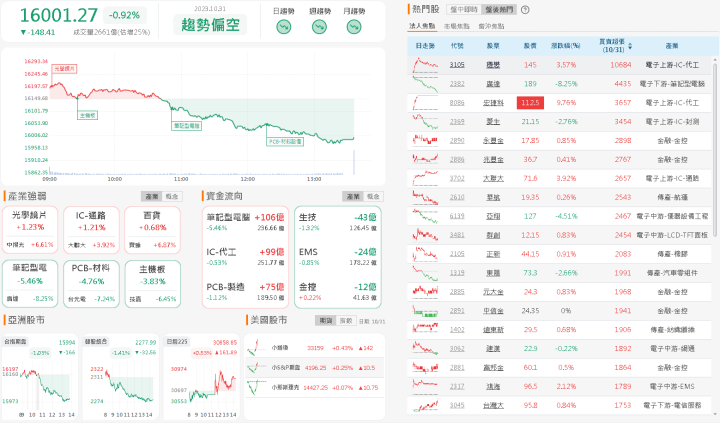Click the 主機板 marker on intraday chart

(87, 115)
